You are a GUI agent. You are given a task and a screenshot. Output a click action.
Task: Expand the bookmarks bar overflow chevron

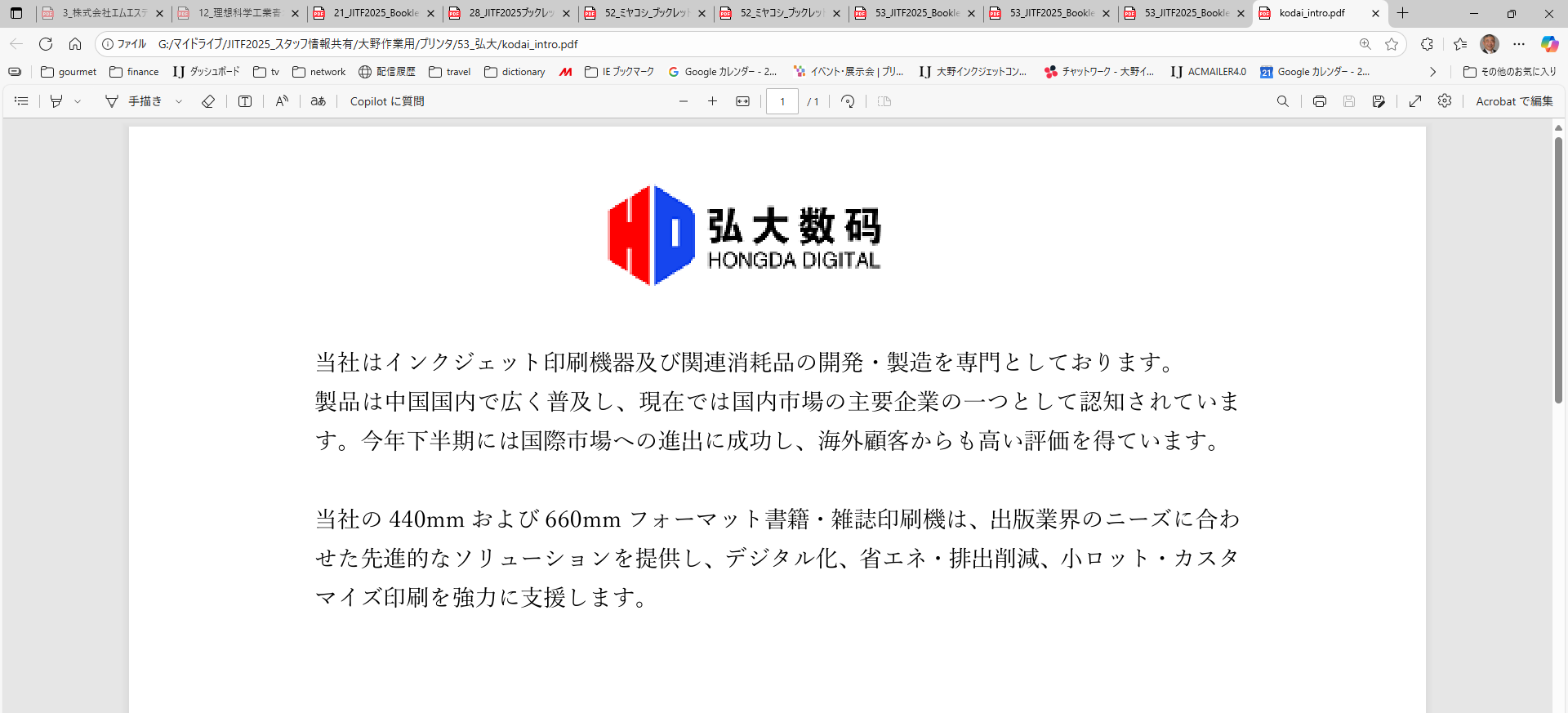point(1432,72)
